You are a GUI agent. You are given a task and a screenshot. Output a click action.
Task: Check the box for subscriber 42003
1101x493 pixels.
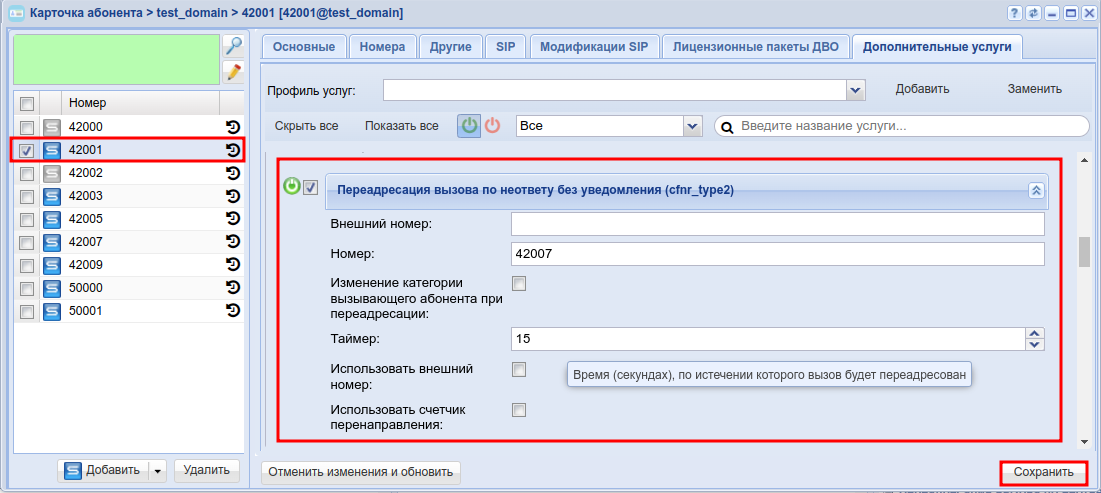[x=27, y=197]
